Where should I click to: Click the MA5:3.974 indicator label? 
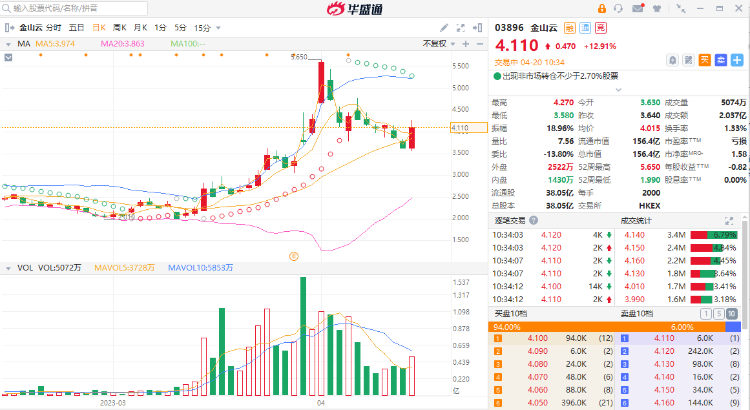(55, 44)
